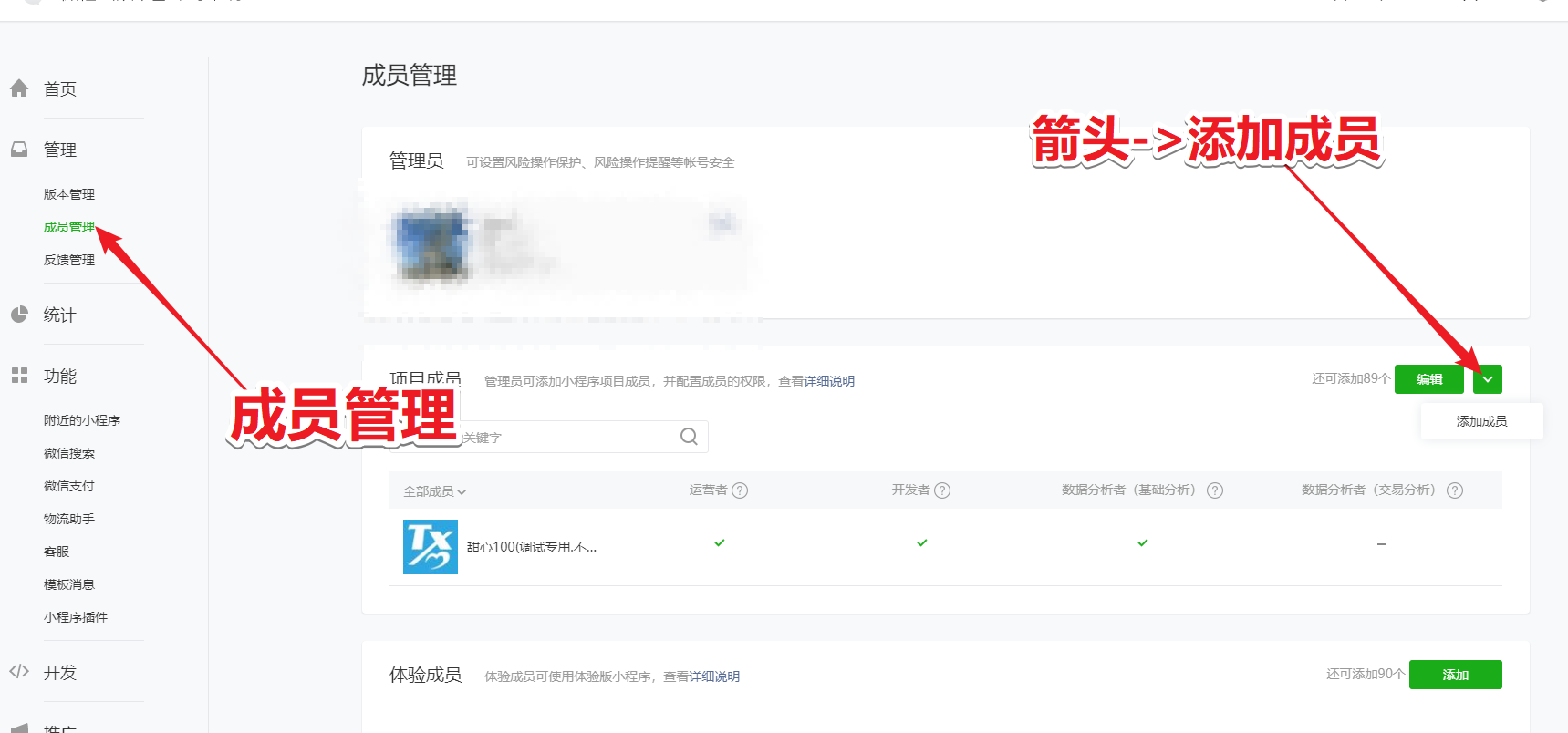Choose 添加成员 from the dropdown menu
1568x733 pixels.
coord(1481,421)
